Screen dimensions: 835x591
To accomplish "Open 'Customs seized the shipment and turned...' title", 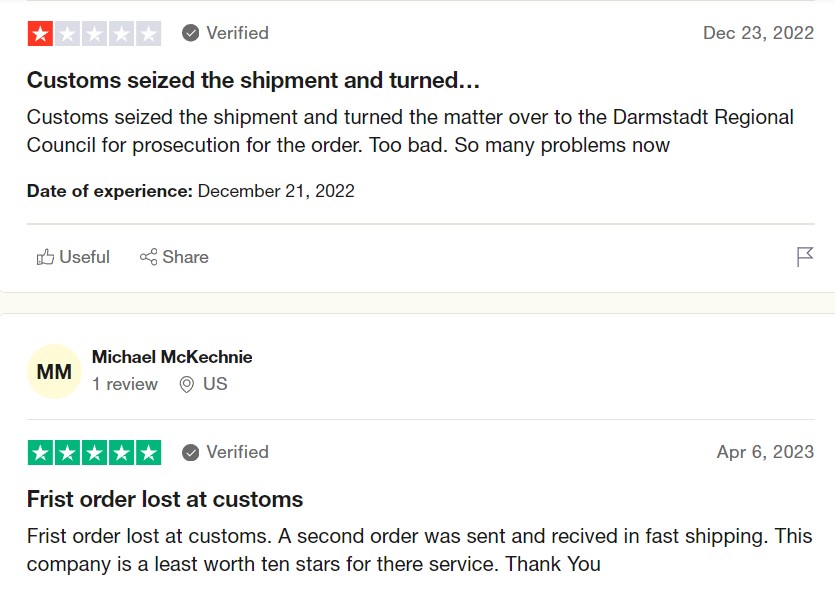I will coord(253,80).
